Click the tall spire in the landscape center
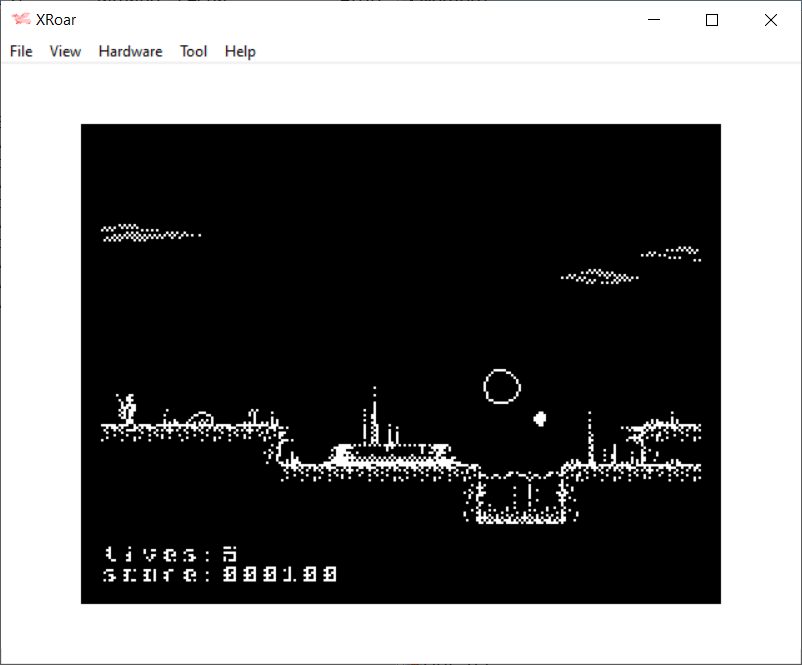This screenshot has width=802, height=665. click(375, 415)
